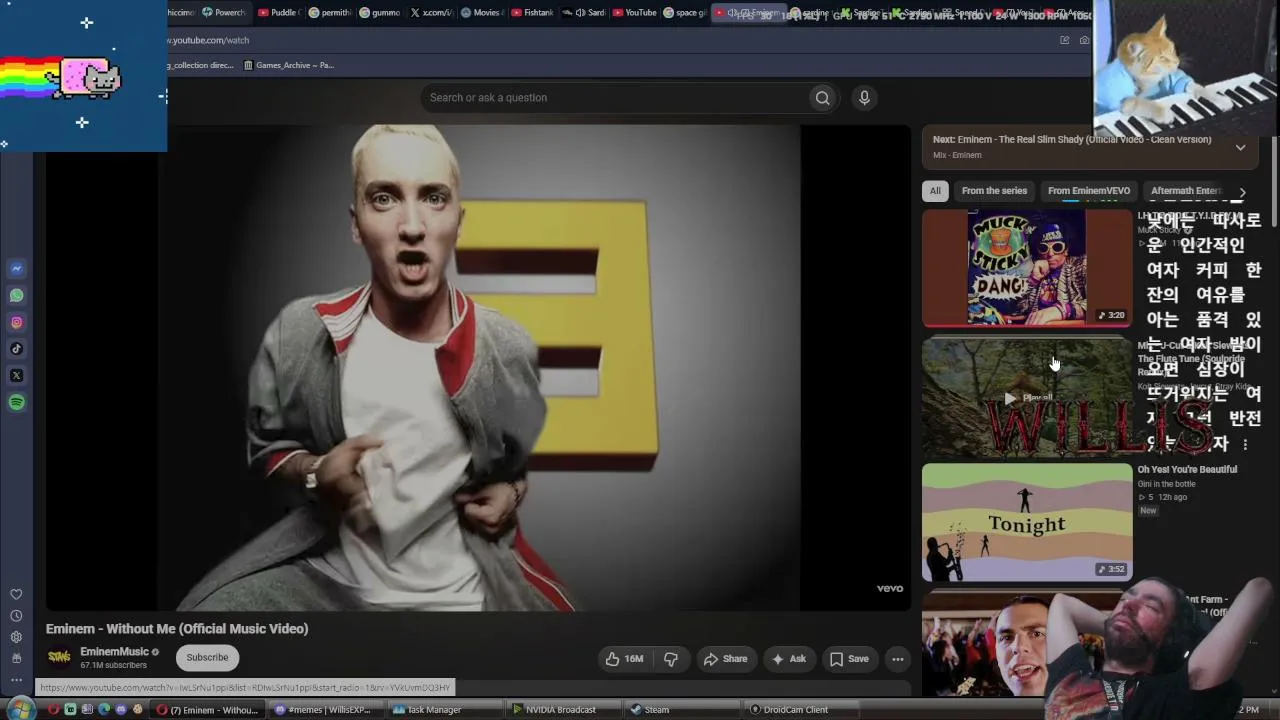Open X (Twitter) in the browser sidebar

(16, 376)
